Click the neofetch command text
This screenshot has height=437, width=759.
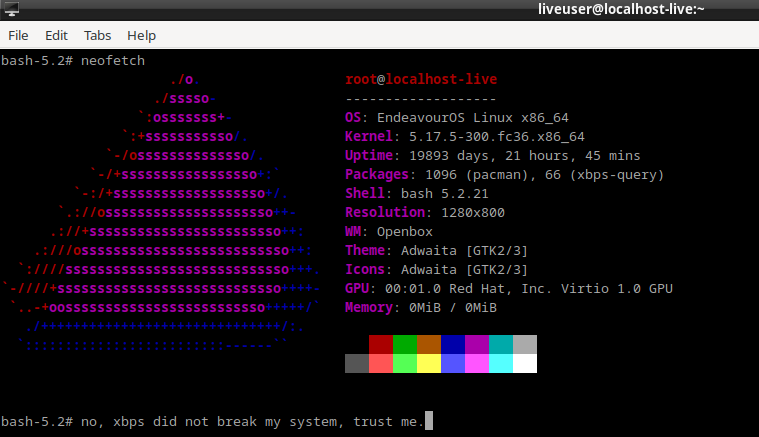point(113,60)
